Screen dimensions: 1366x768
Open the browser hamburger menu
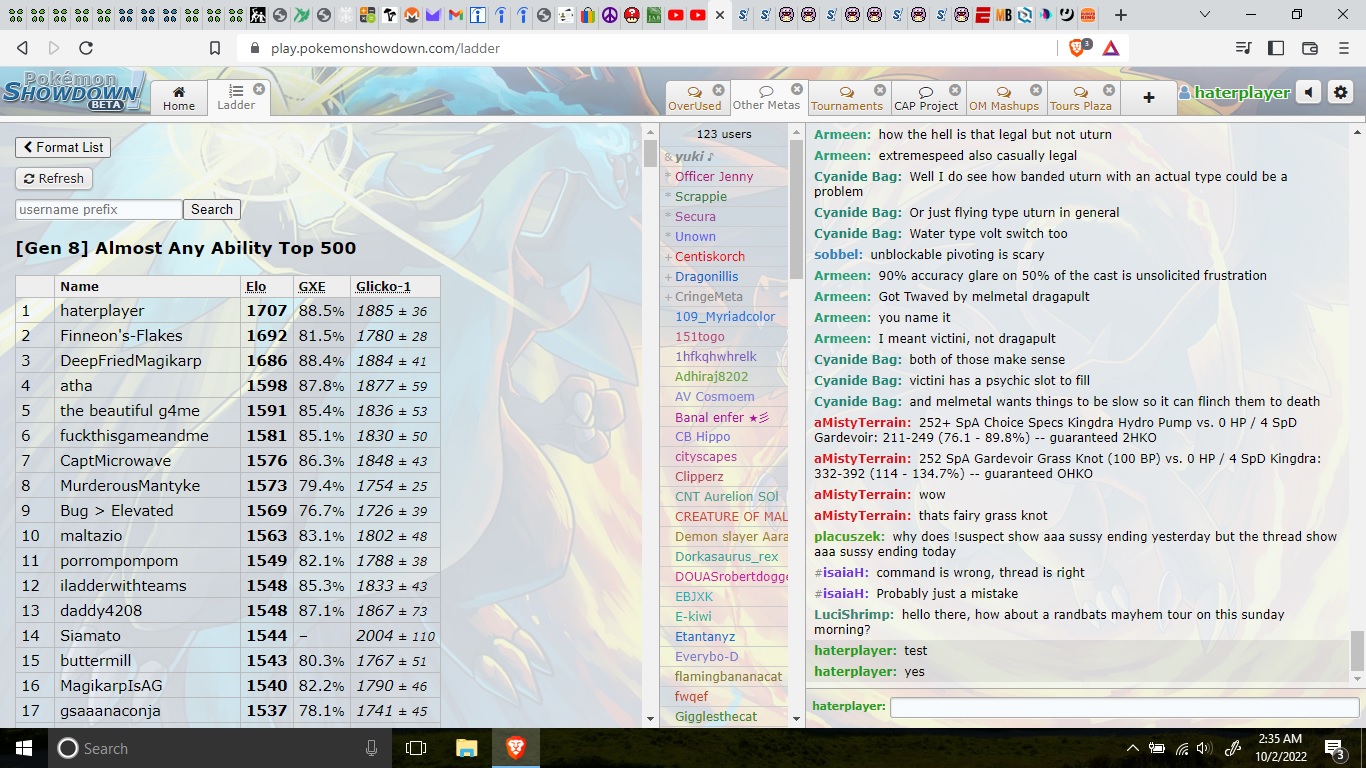pyautogui.click(x=1343, y=48)
